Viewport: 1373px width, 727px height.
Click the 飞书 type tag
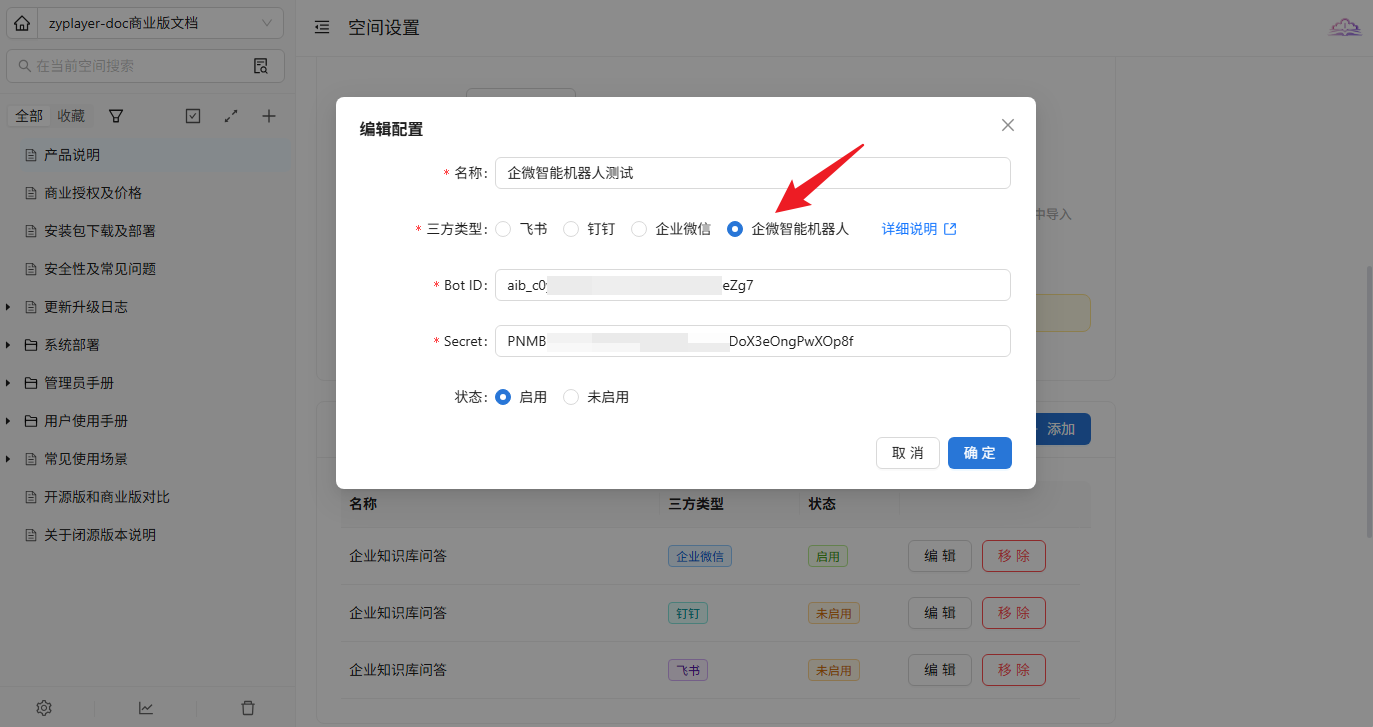688,670
